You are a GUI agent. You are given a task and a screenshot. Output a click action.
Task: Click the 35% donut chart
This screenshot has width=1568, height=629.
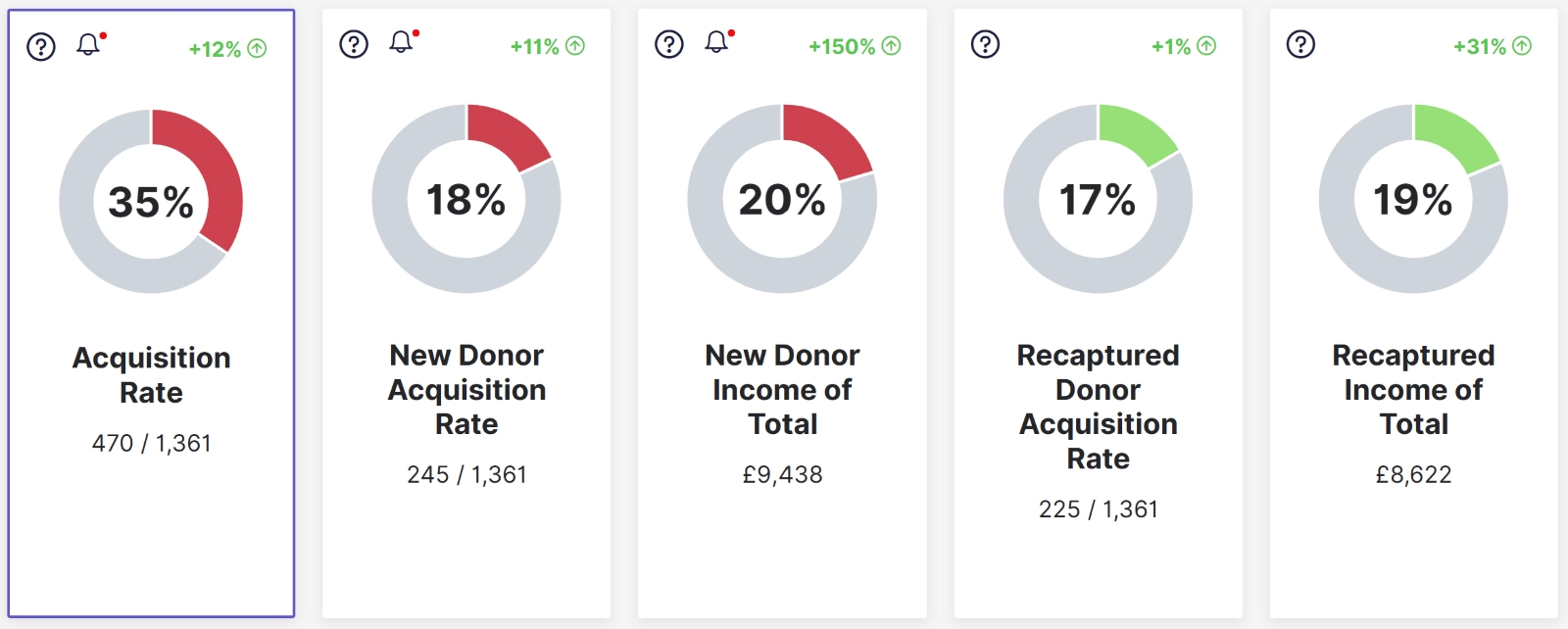coord(151,201)
